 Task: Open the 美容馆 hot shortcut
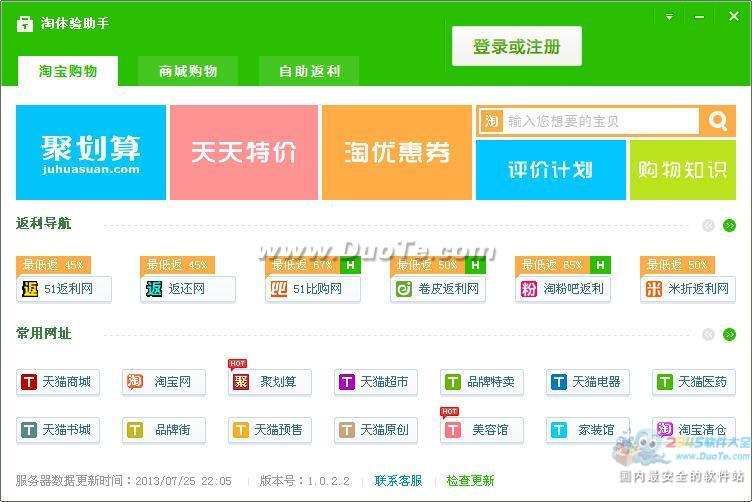(482, 430)
